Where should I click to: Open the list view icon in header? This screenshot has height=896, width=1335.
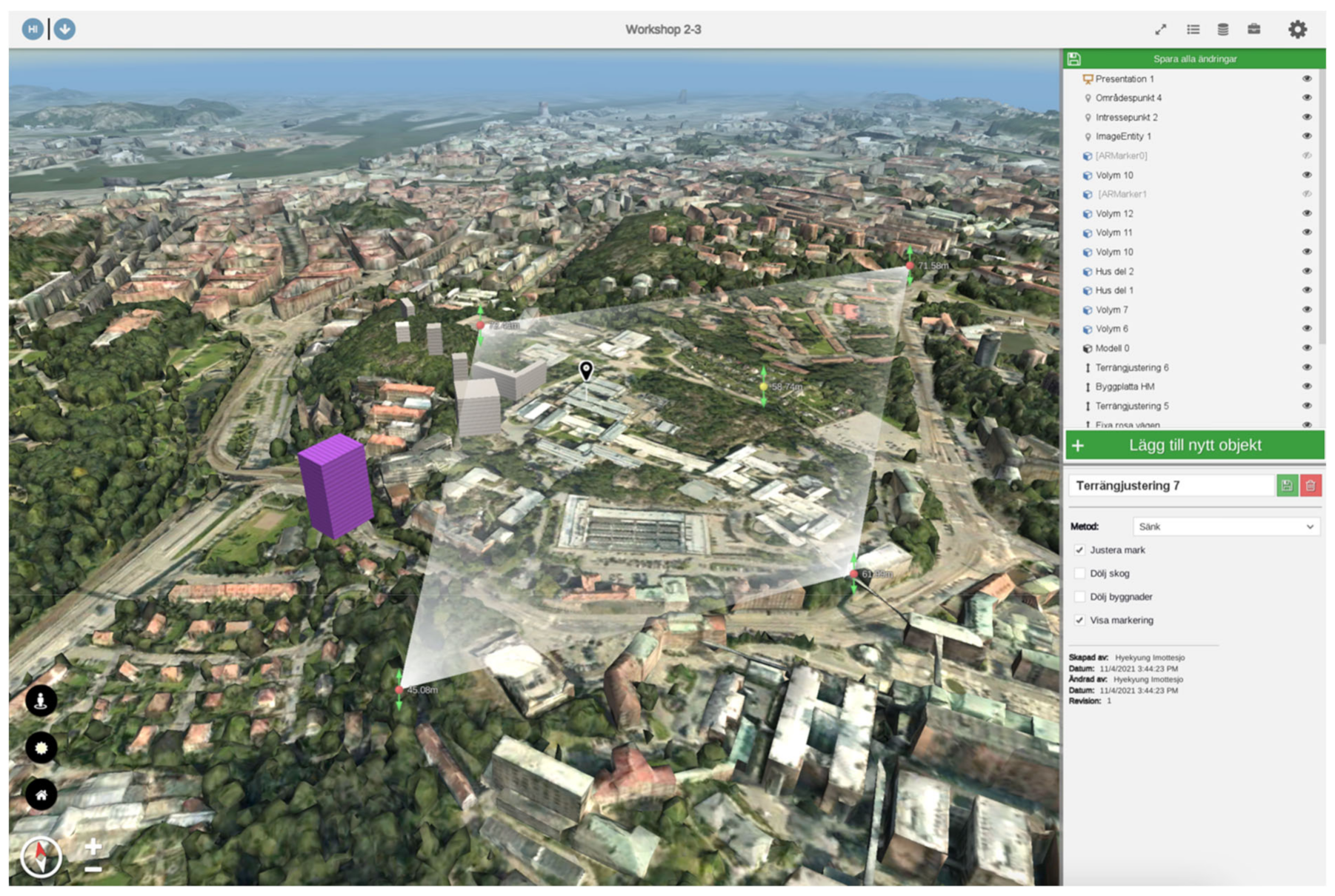tap(1193, 30)
